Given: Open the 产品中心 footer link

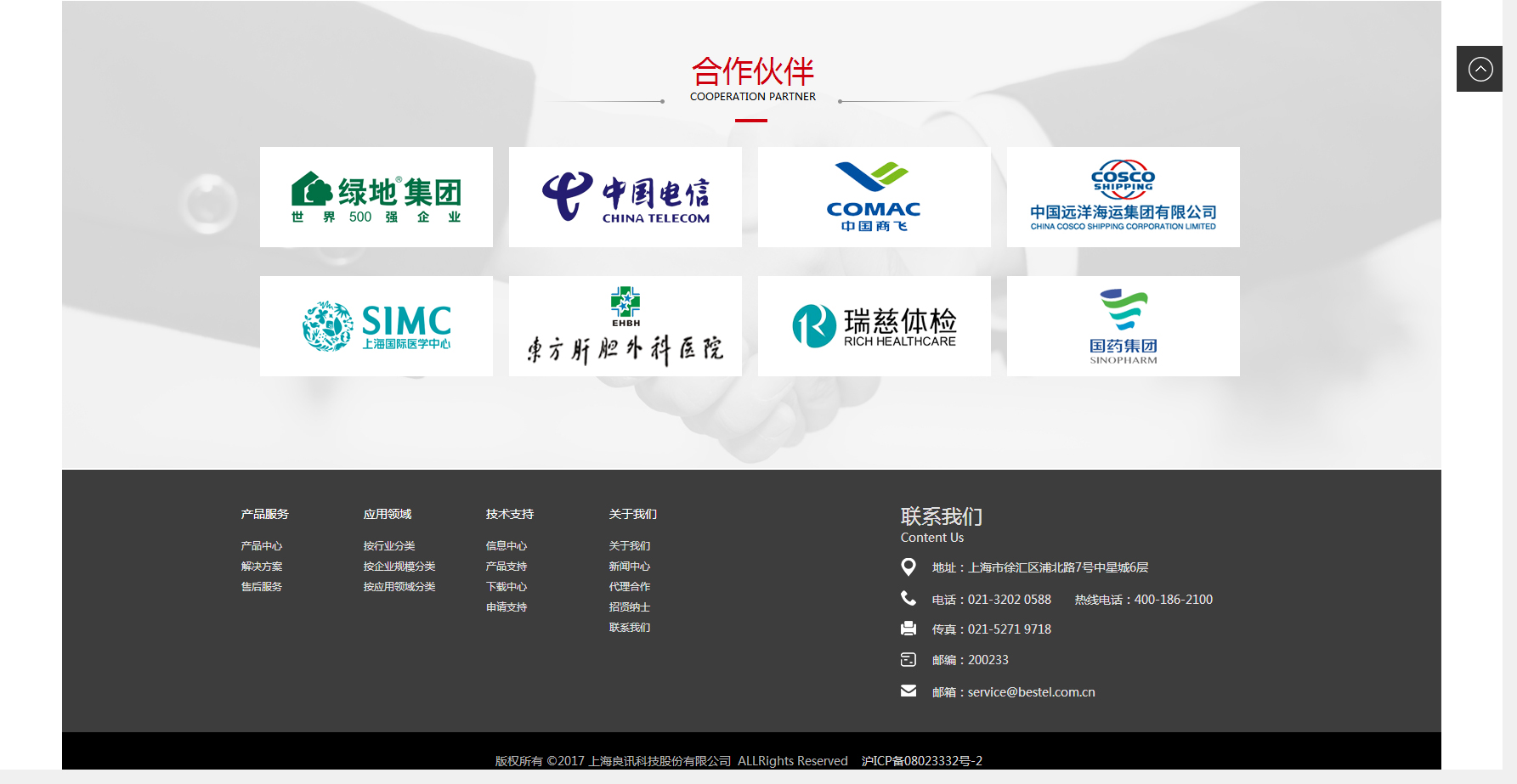Looking at the screenshot, I should click(x=262, y=546).
